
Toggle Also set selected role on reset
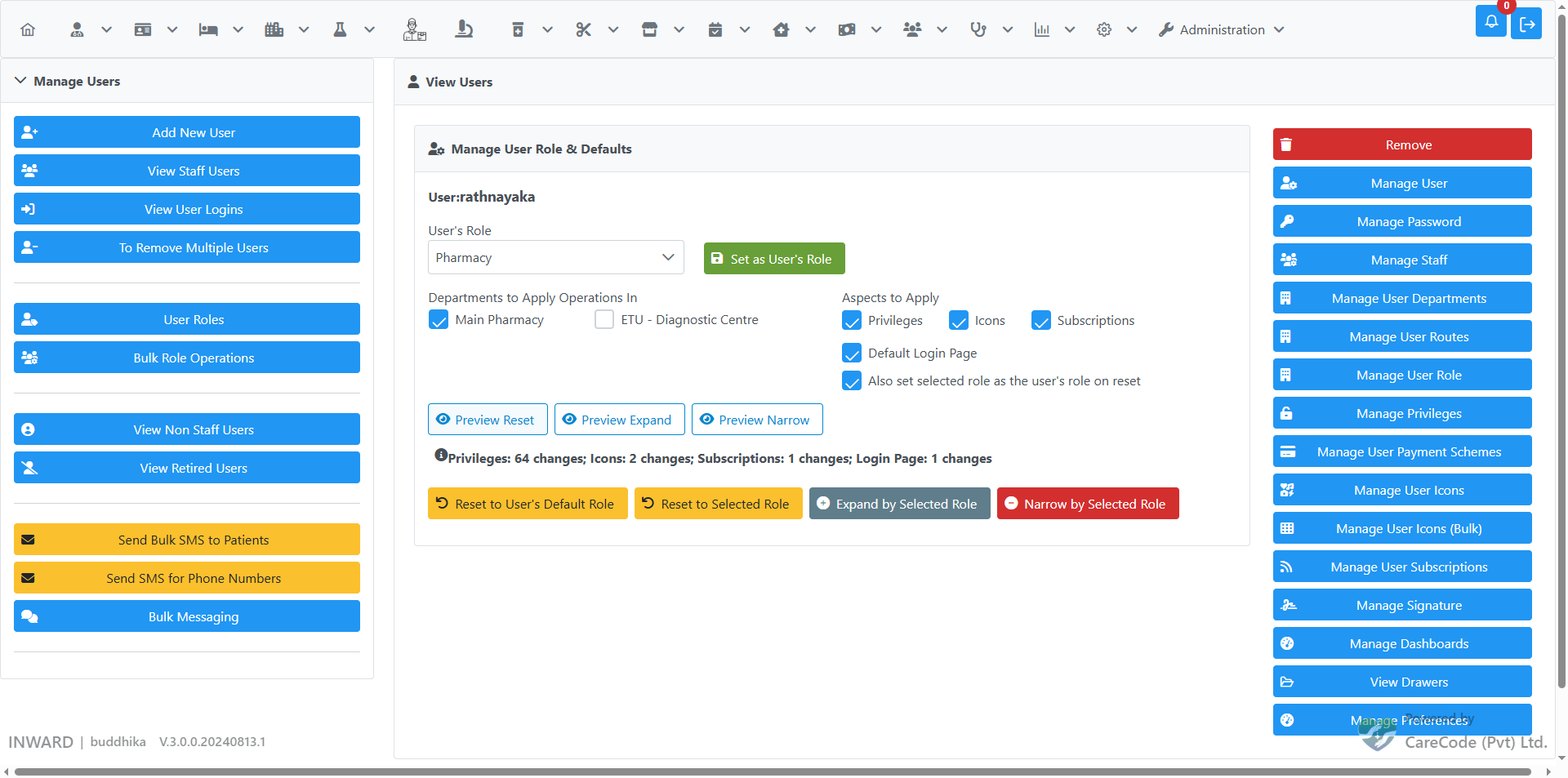(852, 380)
